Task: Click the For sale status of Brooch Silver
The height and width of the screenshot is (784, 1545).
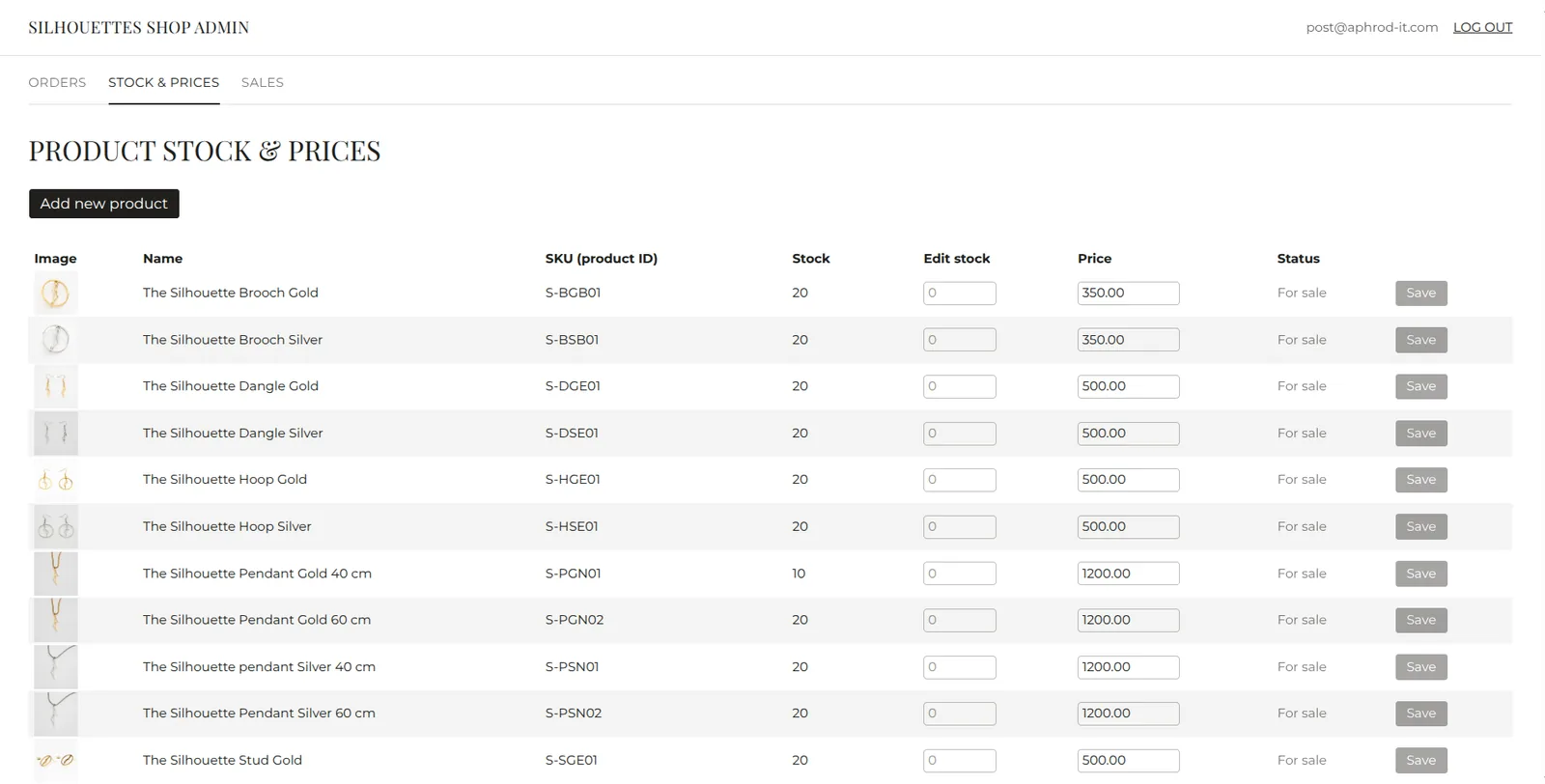Action: [x=1302, y=340]
